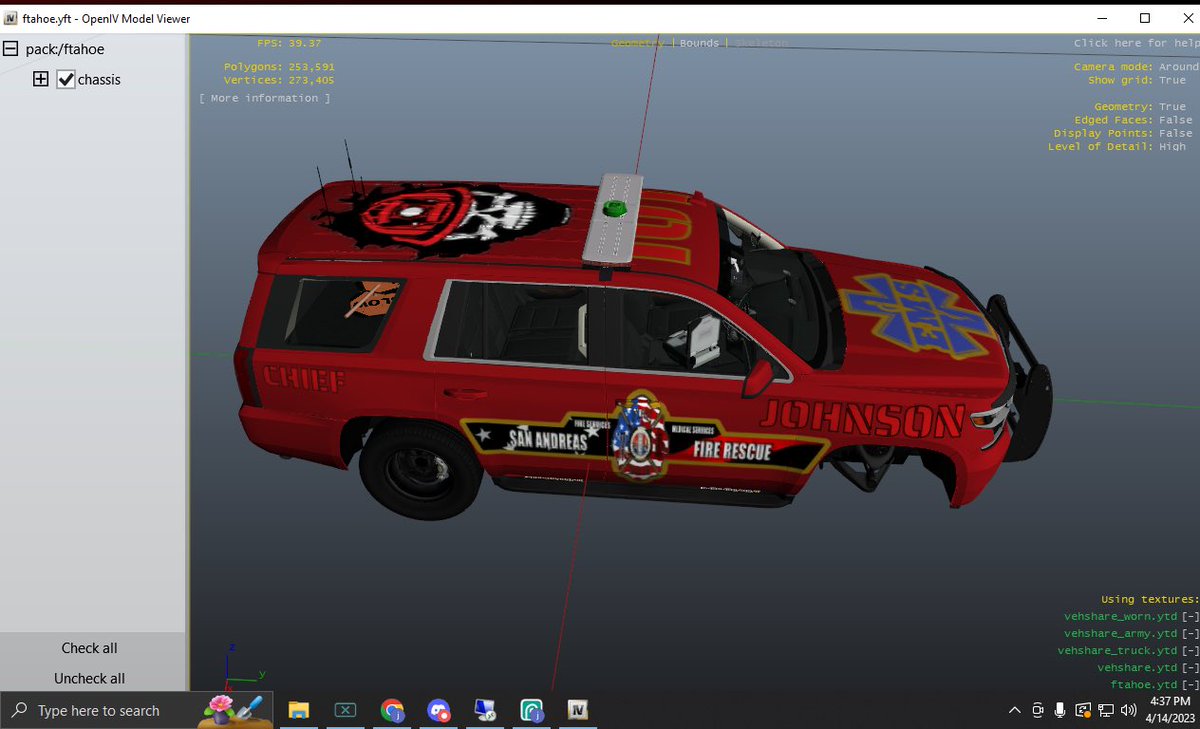Maximize the OpenIV Model Viewer window

tap(1145, 18)
